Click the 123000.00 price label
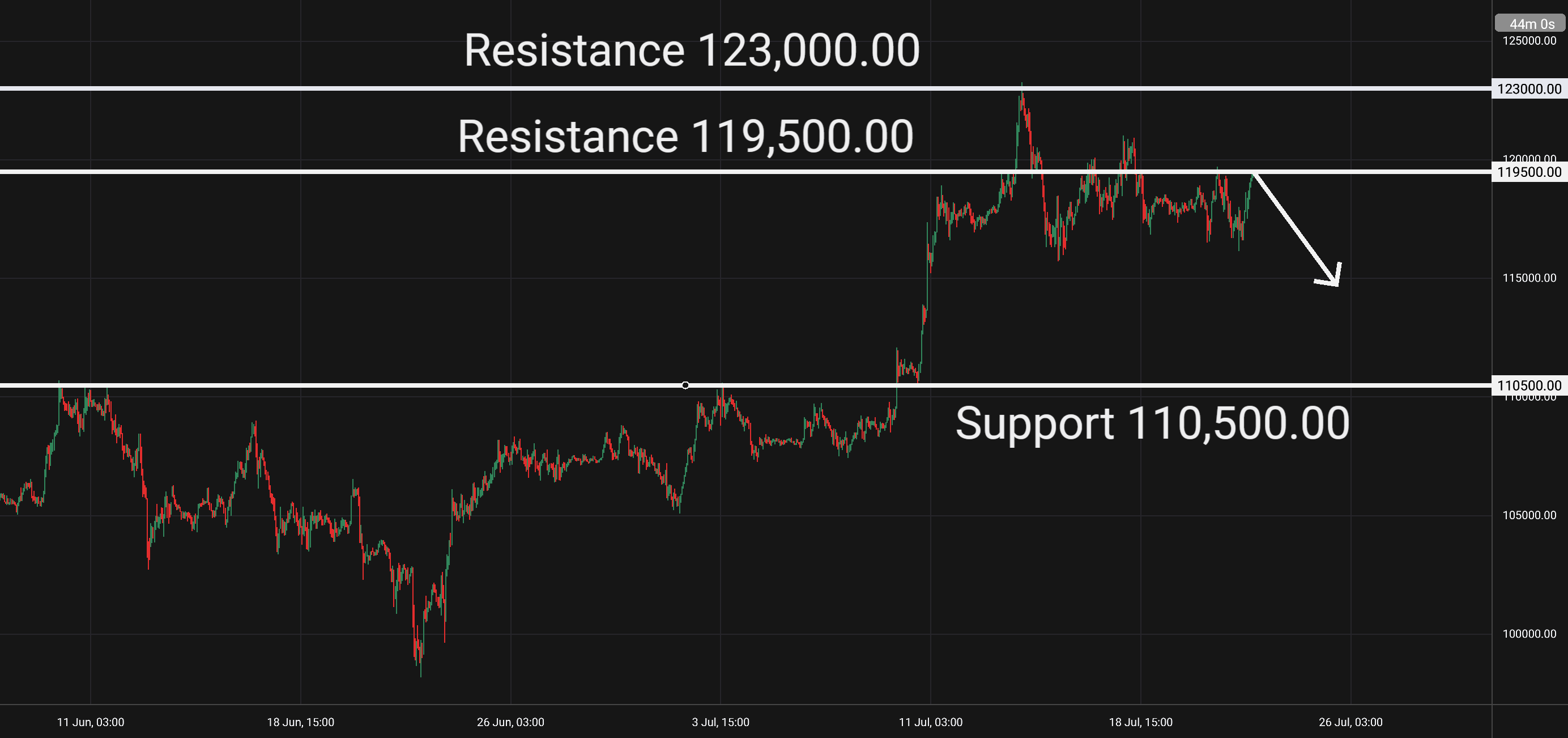Viewport: 1568px width, 738px height. point(1529,89)
